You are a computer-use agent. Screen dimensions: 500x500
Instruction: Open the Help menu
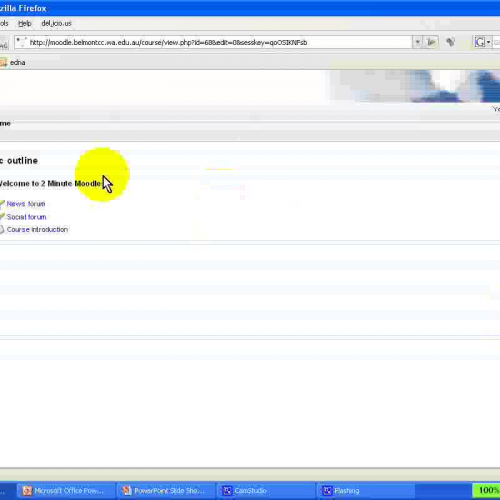pos(25,24)
